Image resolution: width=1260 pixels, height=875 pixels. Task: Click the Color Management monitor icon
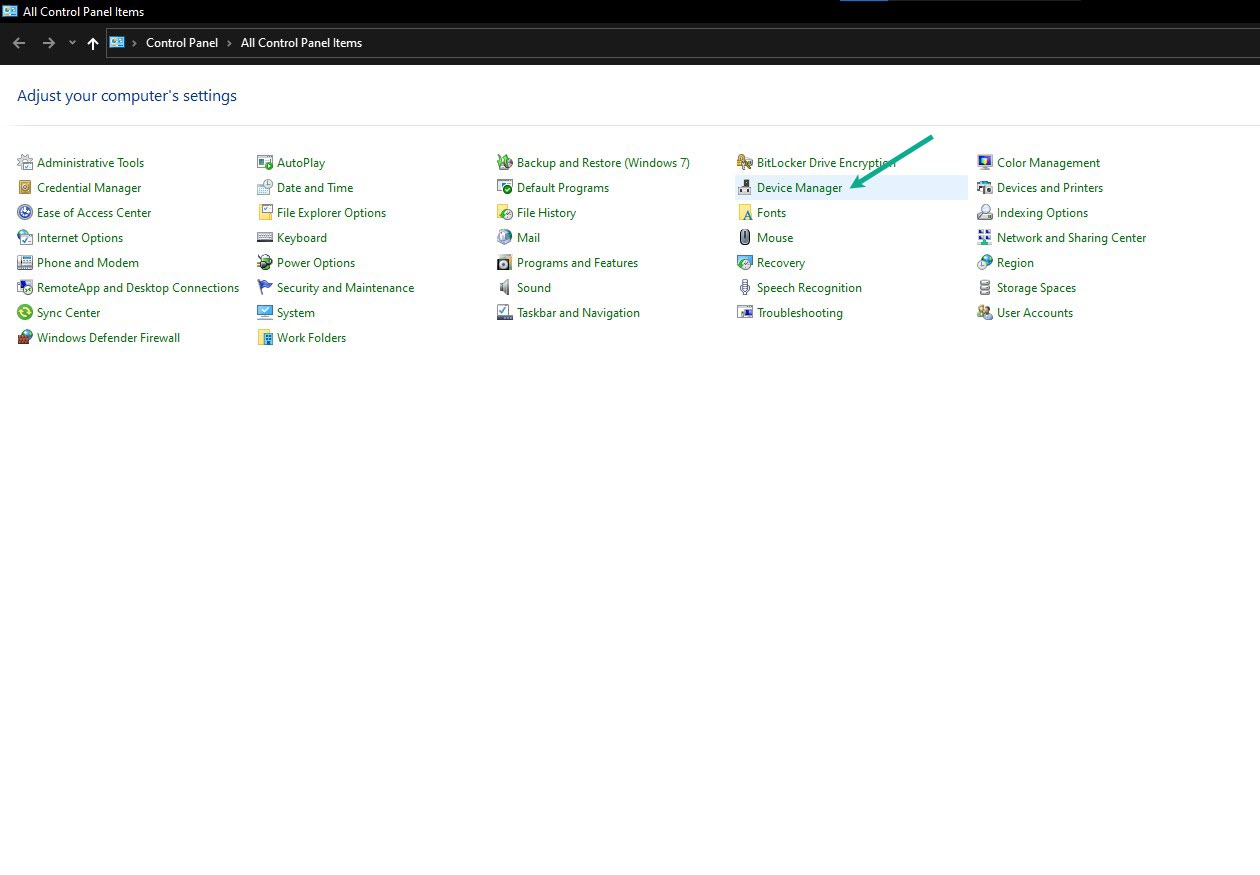click(x=985, y=162)
